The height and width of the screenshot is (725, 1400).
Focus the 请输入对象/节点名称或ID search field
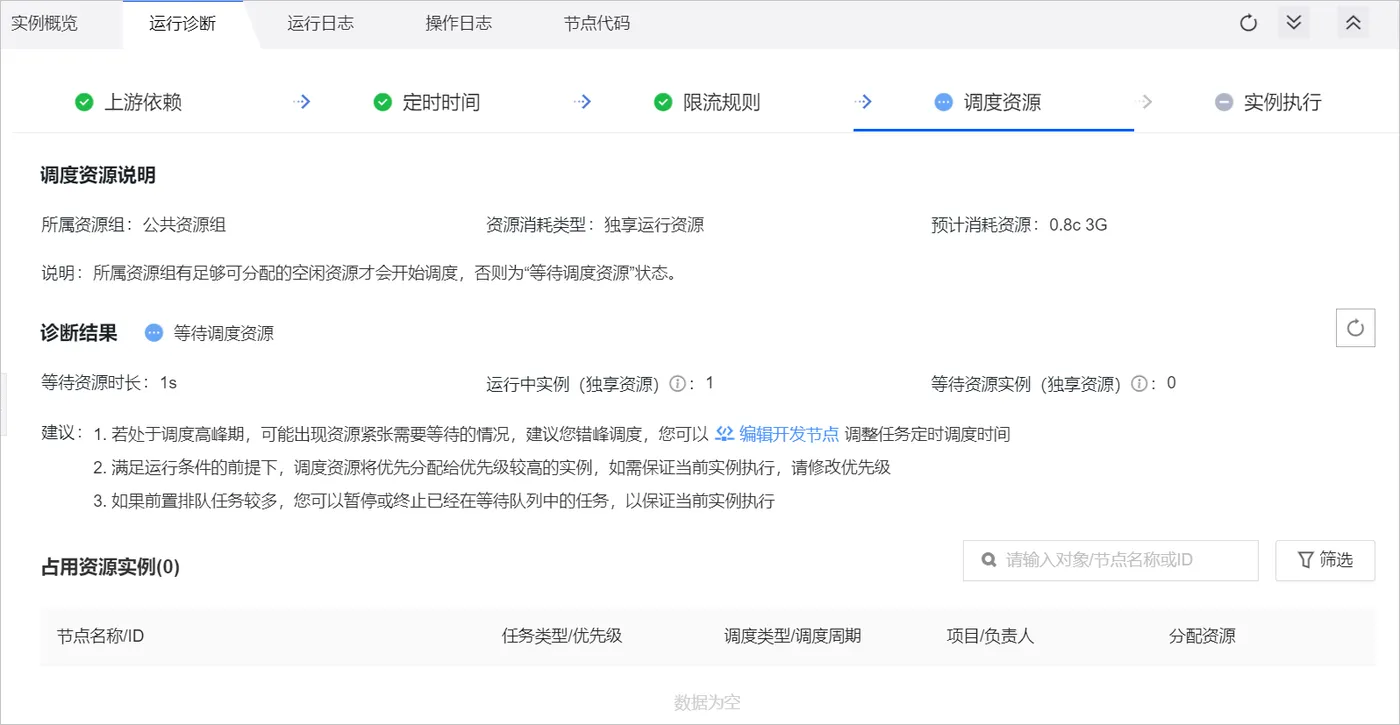pos(1110,560)
